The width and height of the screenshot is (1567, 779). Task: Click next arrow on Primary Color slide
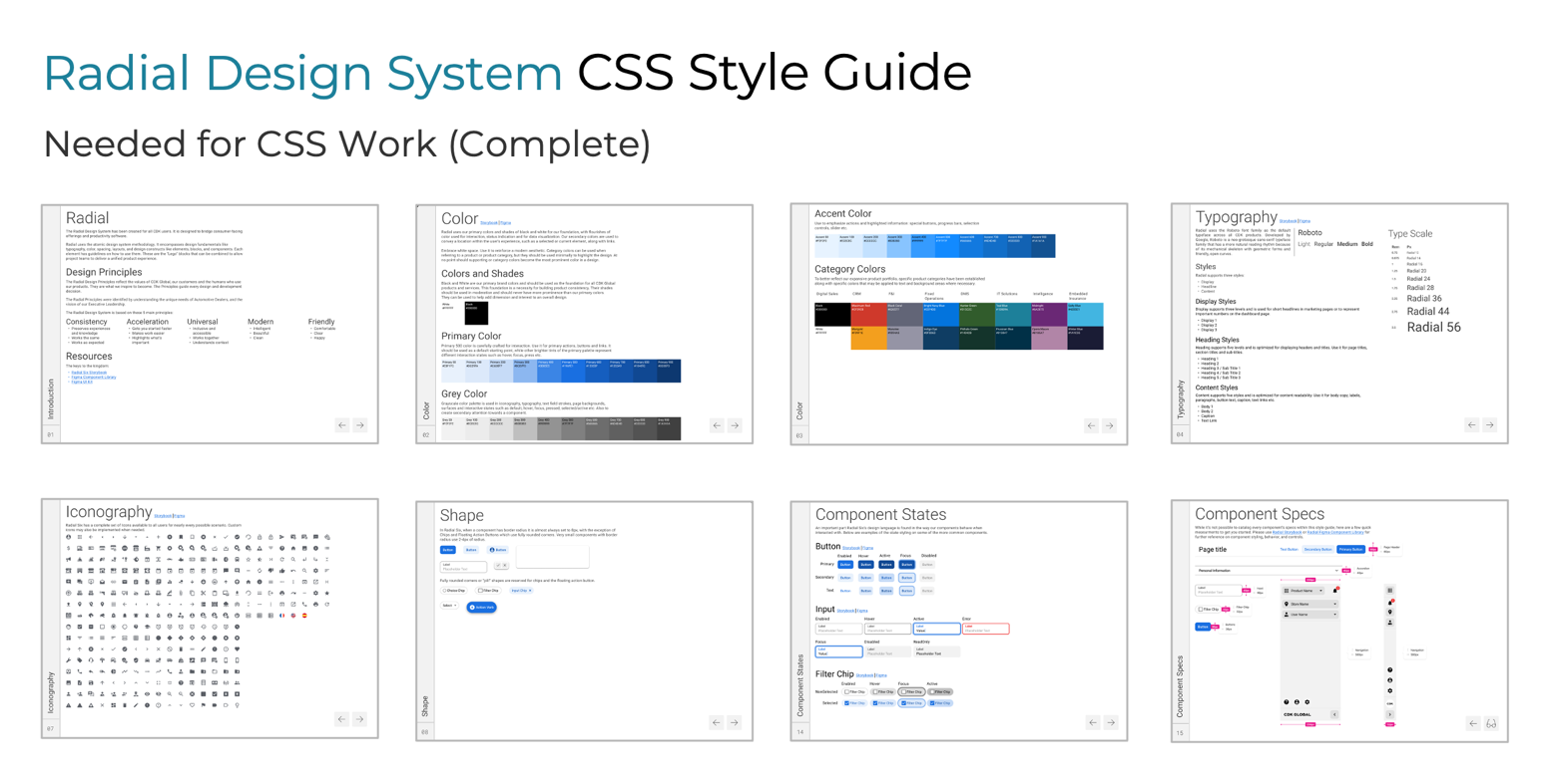tap(734, 425)
